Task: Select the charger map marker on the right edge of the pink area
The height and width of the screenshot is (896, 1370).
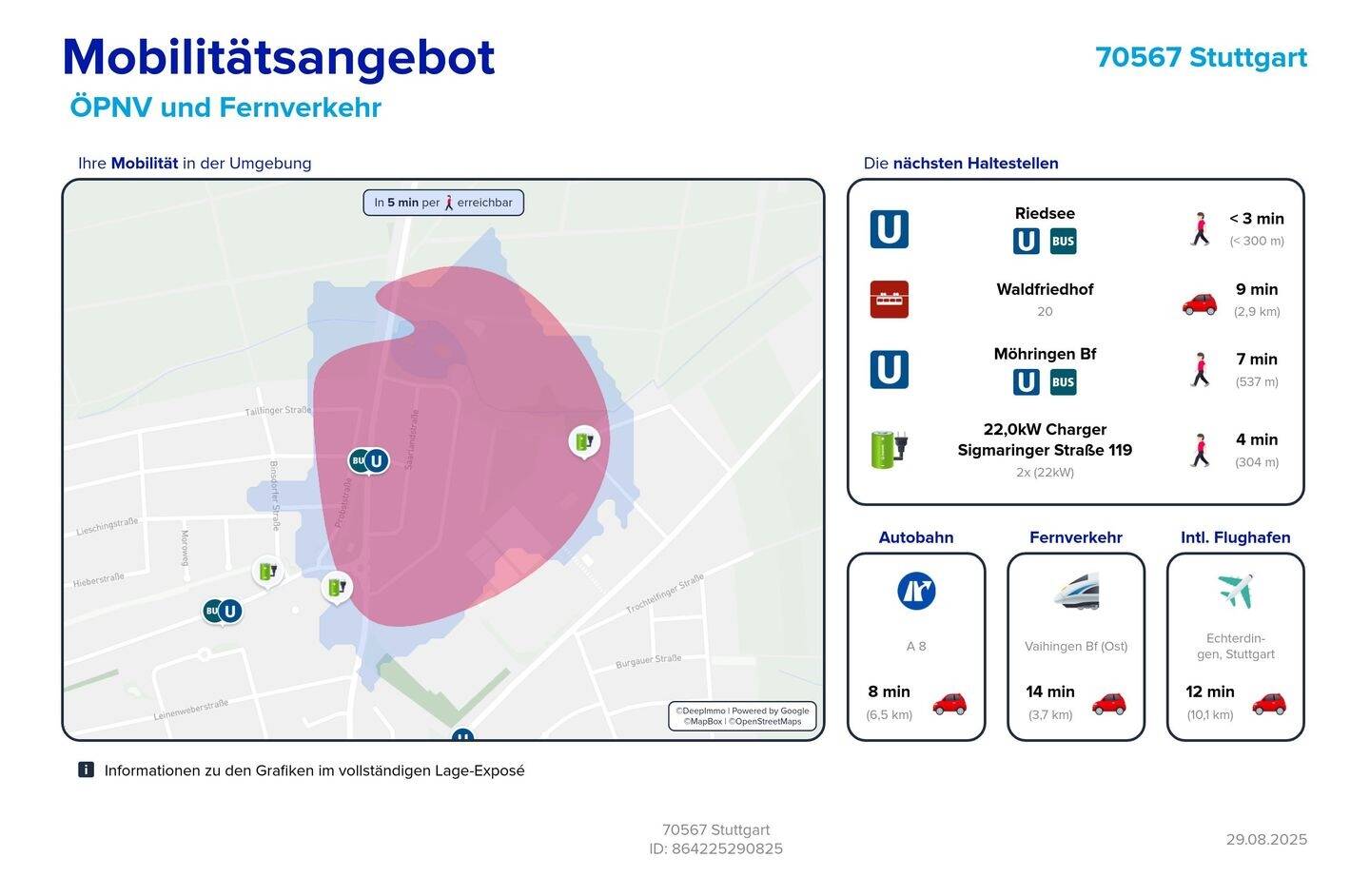Action: click(584, 441)
